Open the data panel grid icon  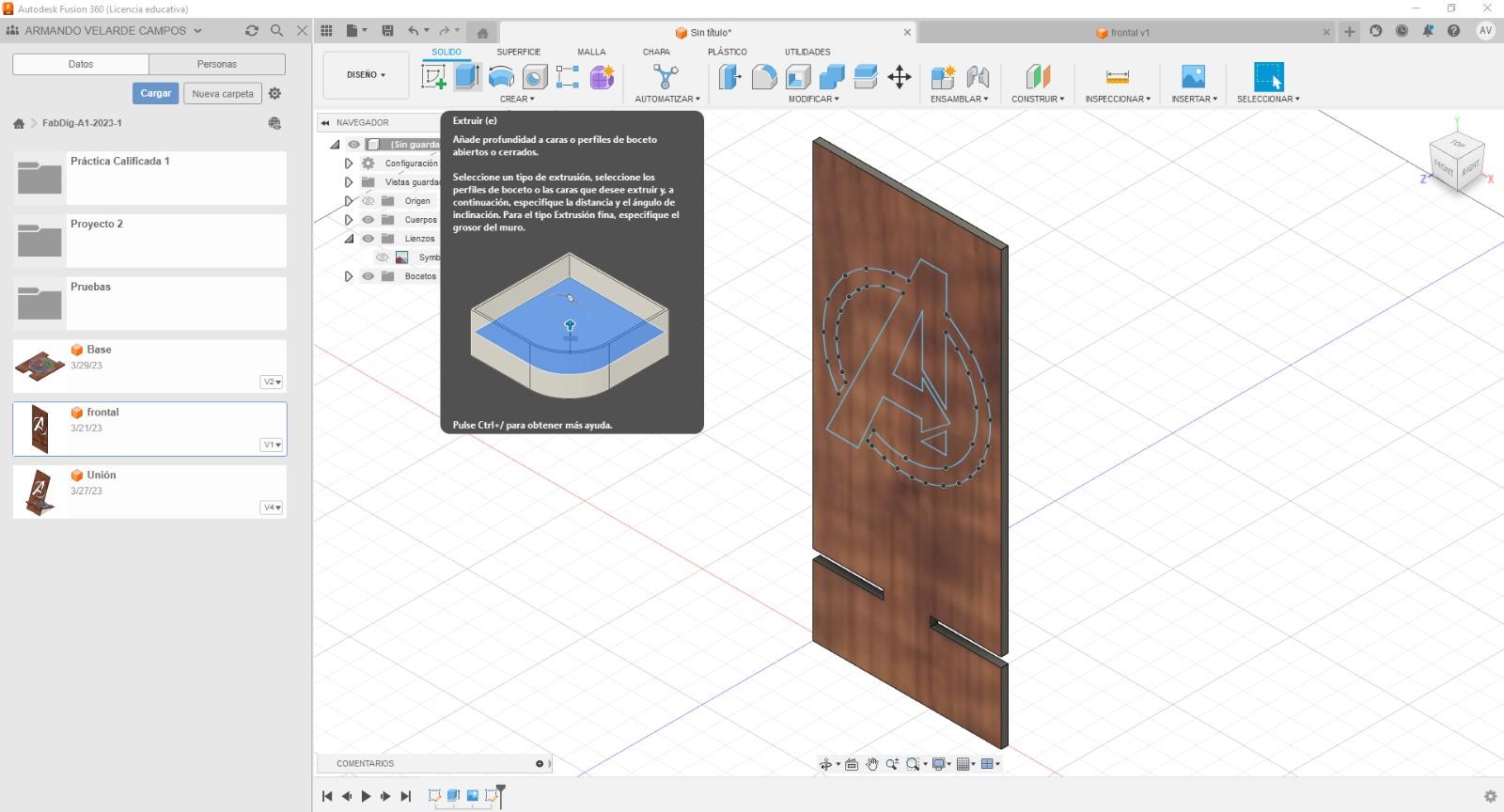[x=326, y=31]
